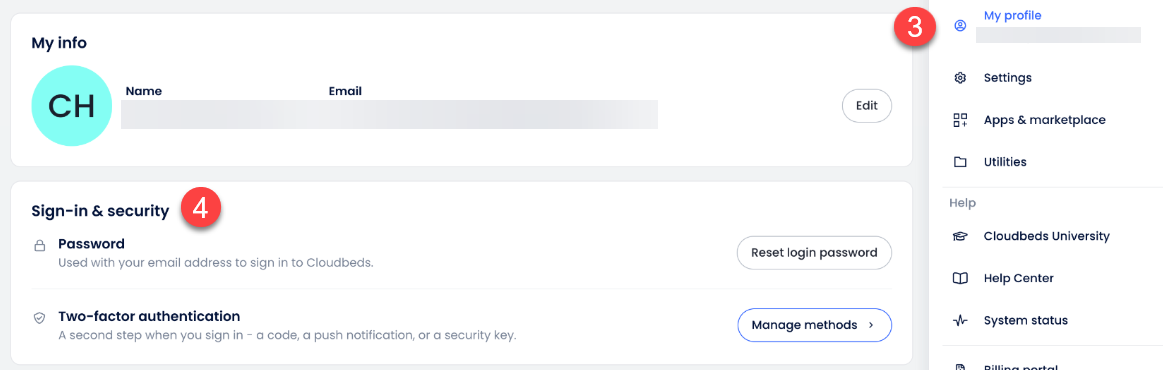
Task: Click the Utilities folder icon
Action: pos(960,162)
